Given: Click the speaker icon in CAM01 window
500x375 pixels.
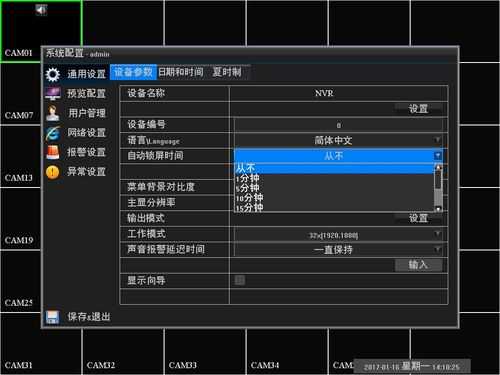Looking at the screenshot, I should (41, 10).
